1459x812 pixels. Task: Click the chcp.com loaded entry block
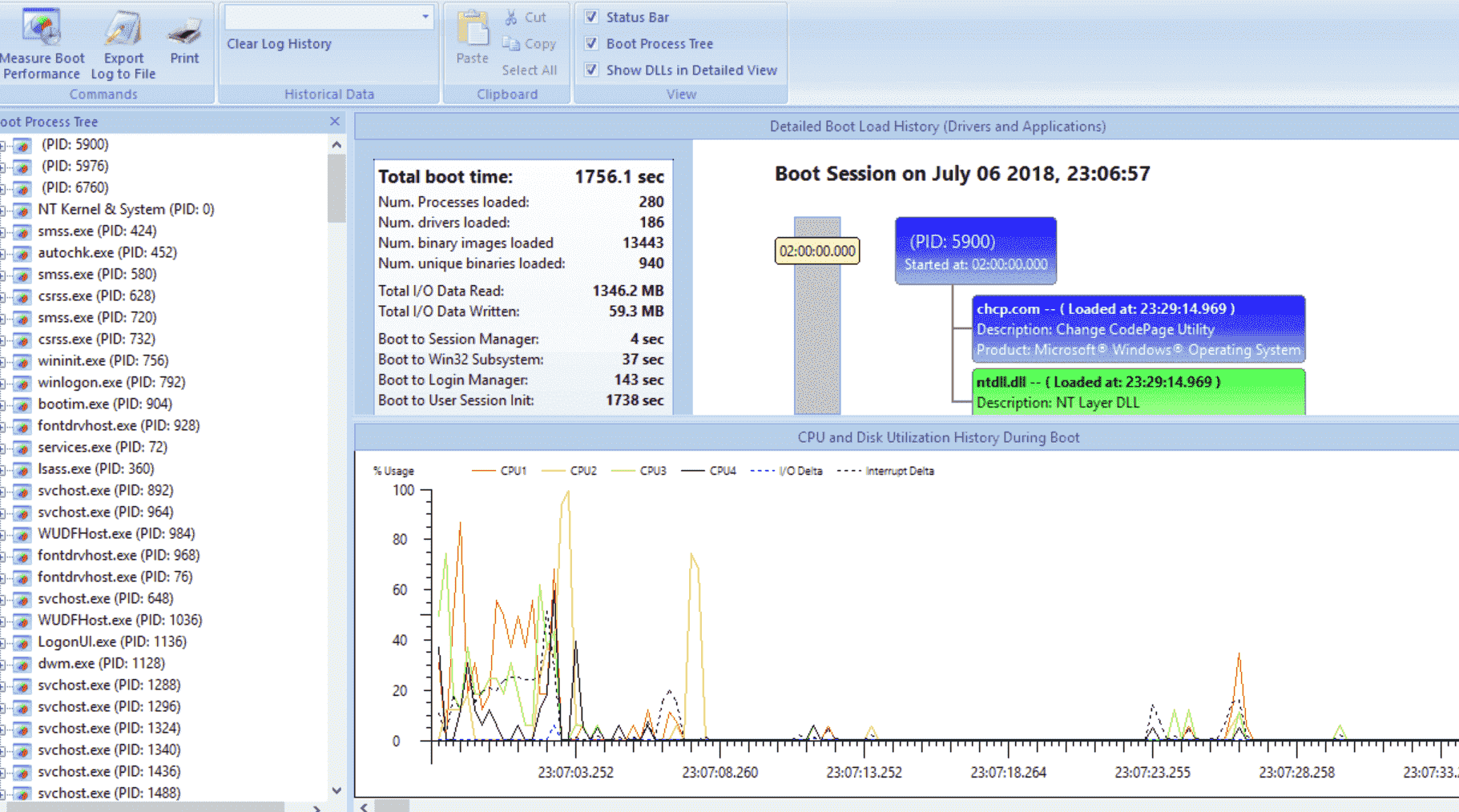[1139, 329]
